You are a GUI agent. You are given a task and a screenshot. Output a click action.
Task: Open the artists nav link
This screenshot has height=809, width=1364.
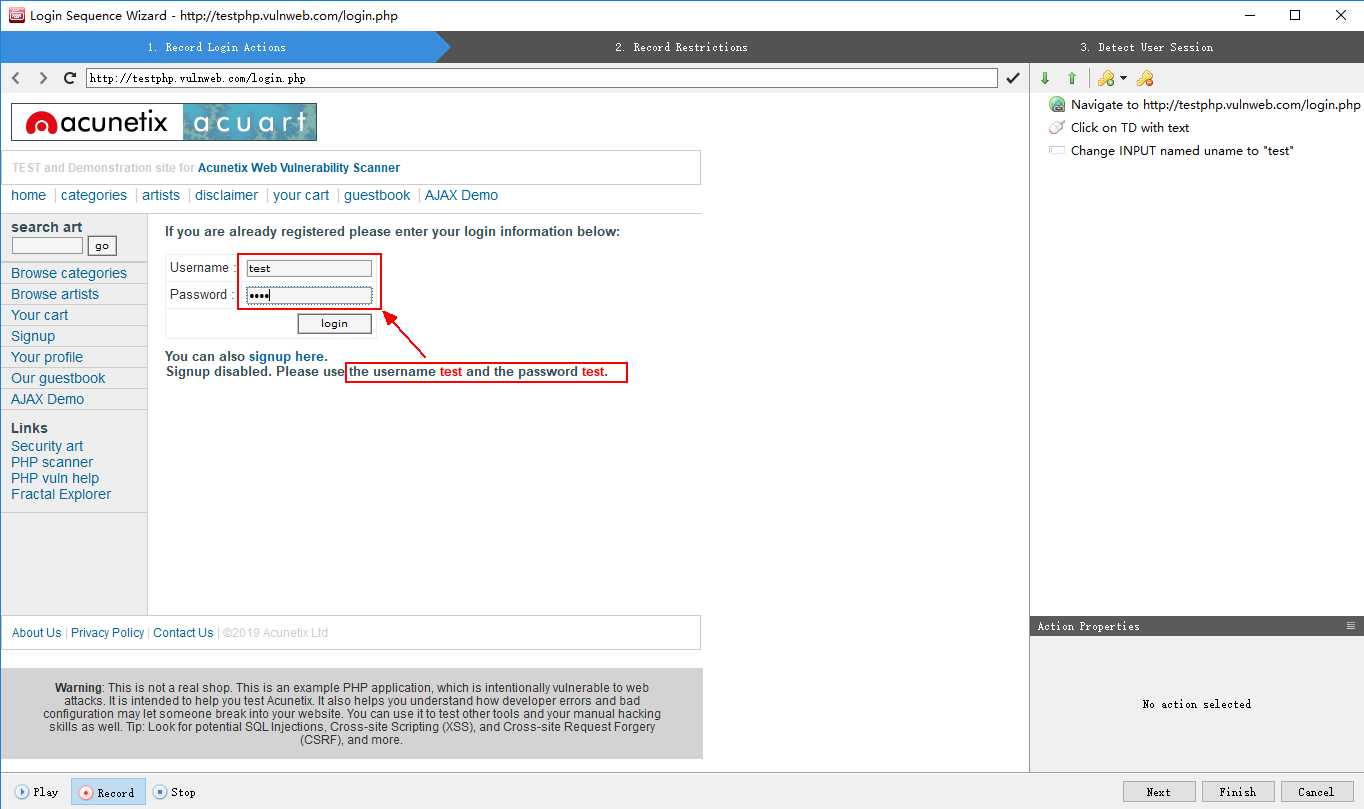coord(161,195)
